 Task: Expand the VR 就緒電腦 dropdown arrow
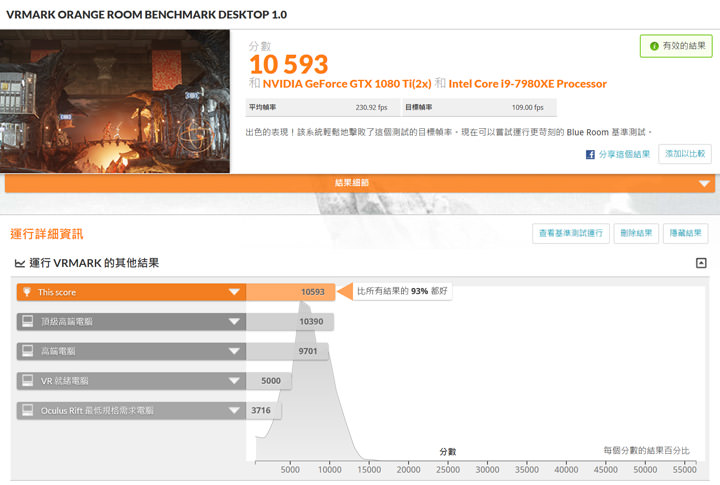tap(234, 380)
